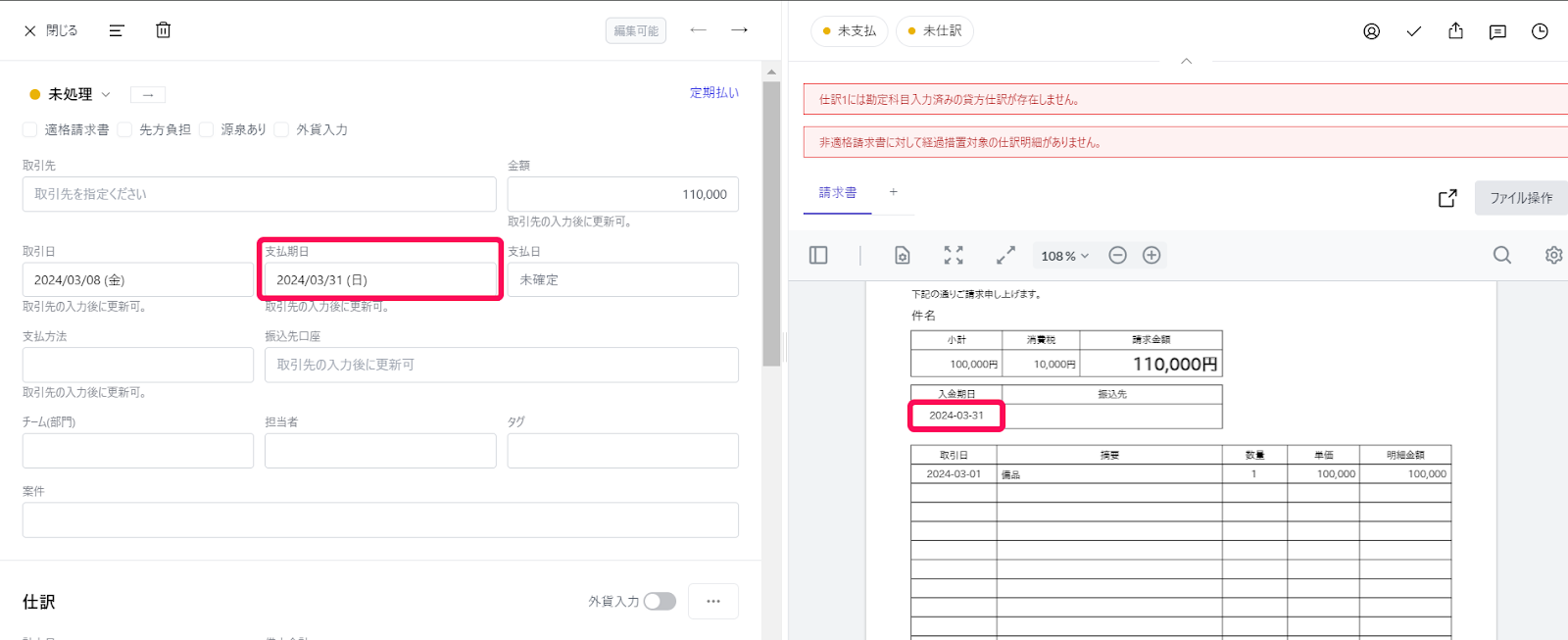Open the 定期払い link
This screenshot has height=640, width=1568.
(x=714, y=92)
